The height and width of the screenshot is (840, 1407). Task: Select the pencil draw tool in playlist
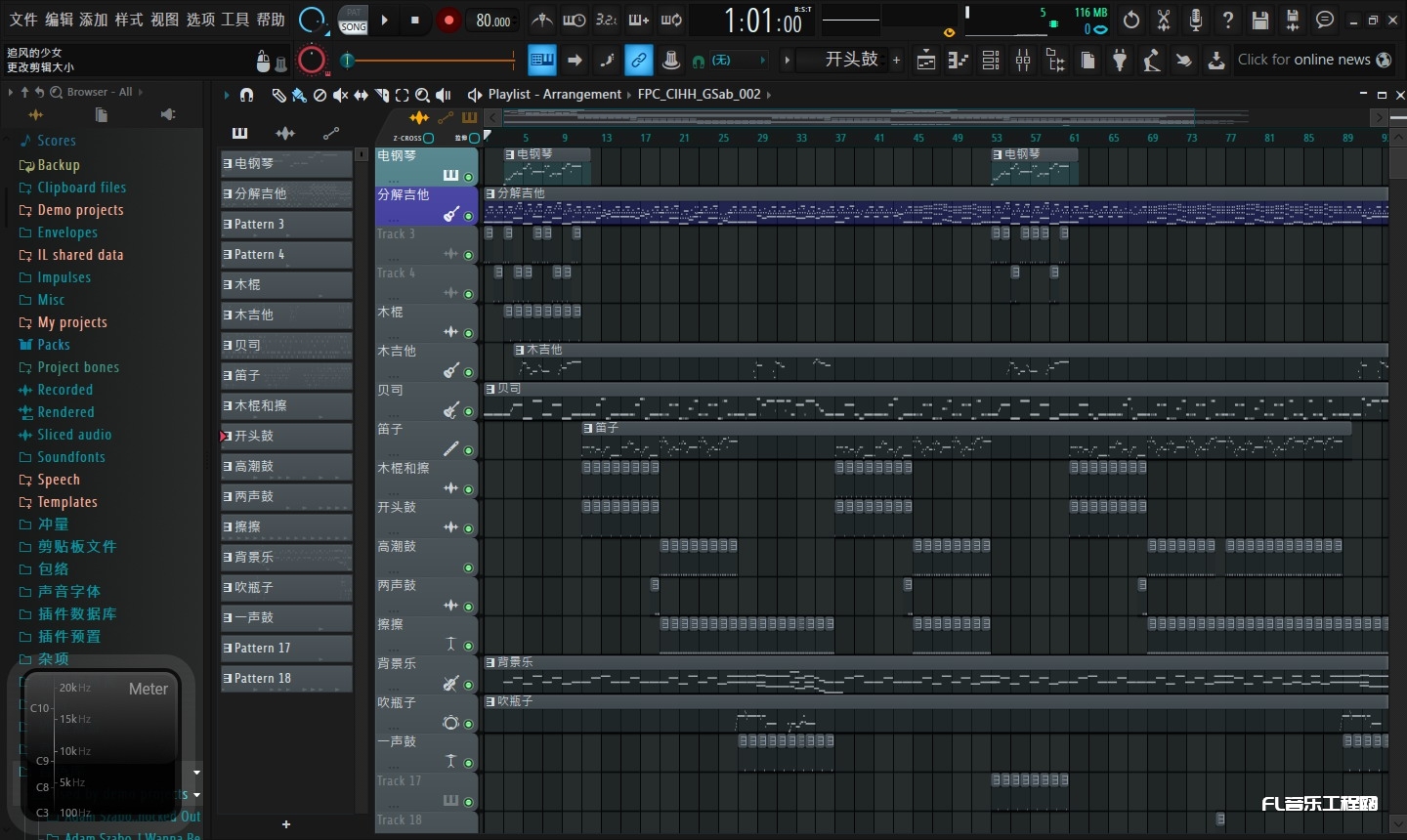pyautogui.click(x=278, y=95)
